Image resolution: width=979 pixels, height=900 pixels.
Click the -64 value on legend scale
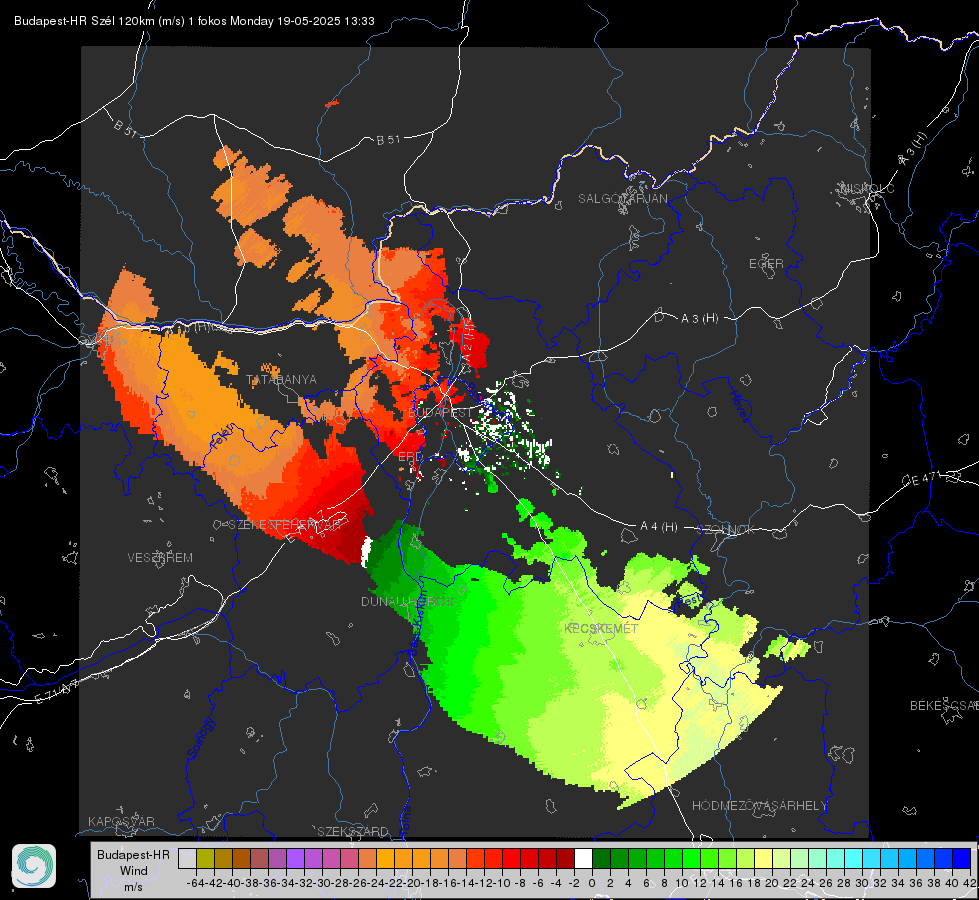tap(195, 883)
